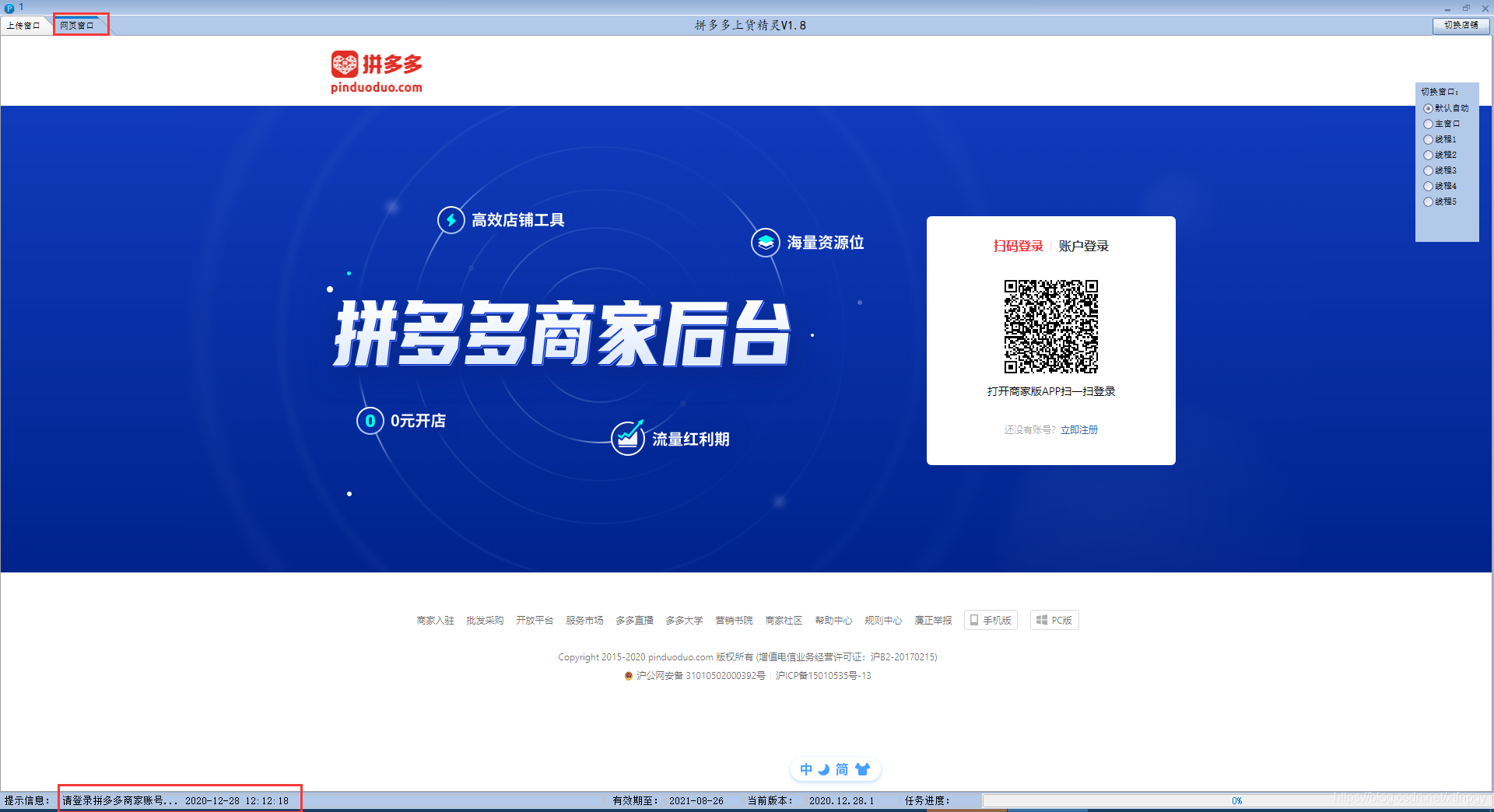Open the 沪ICP备15010535号-13 link

pos(823,676)
